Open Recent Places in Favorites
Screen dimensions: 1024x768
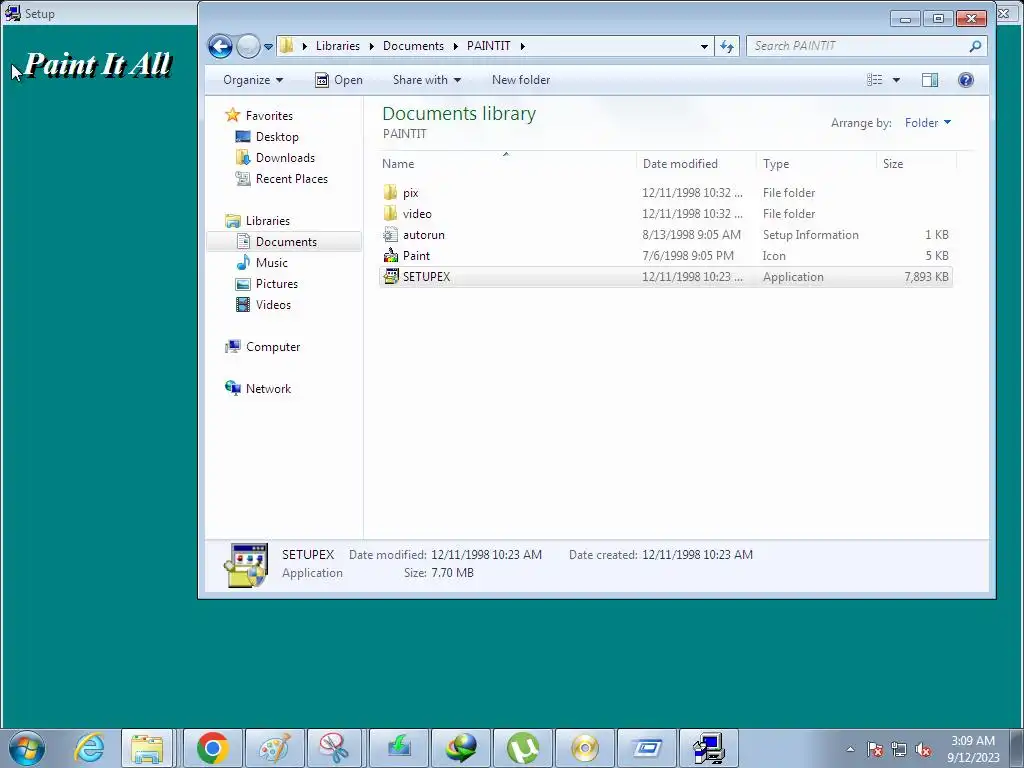click(x=291, y=178)
